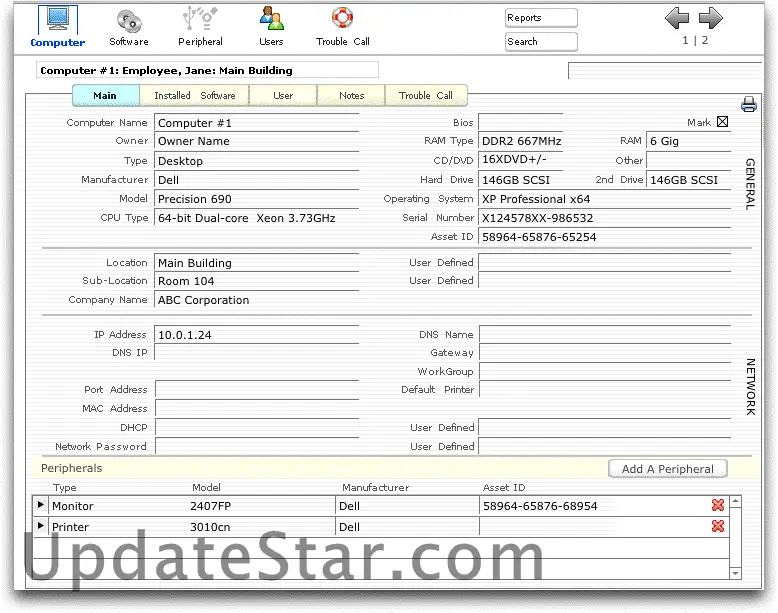Click the Model field Precision 690

257,199
